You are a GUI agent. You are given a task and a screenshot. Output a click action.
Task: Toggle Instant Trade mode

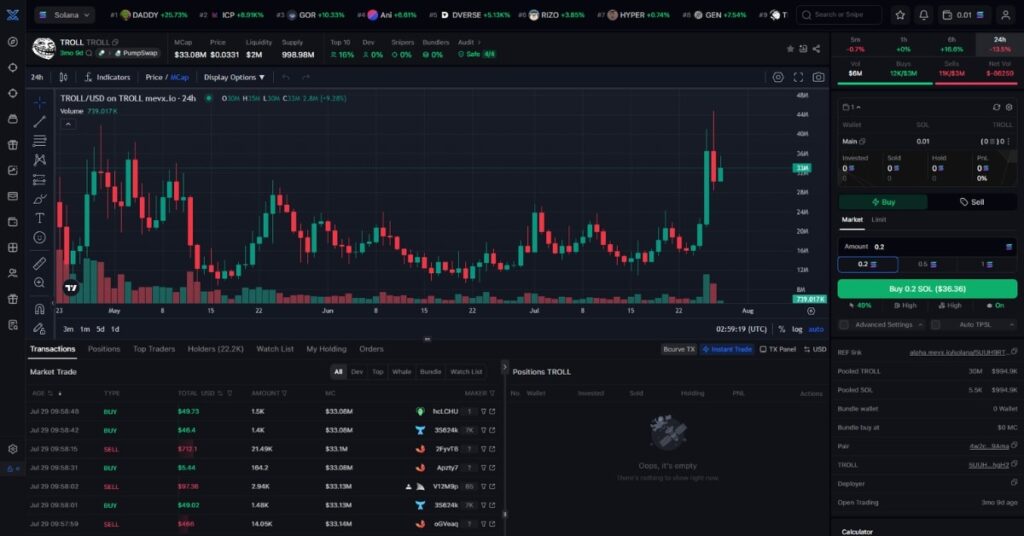pyautogui.click(x=727, y=349)
